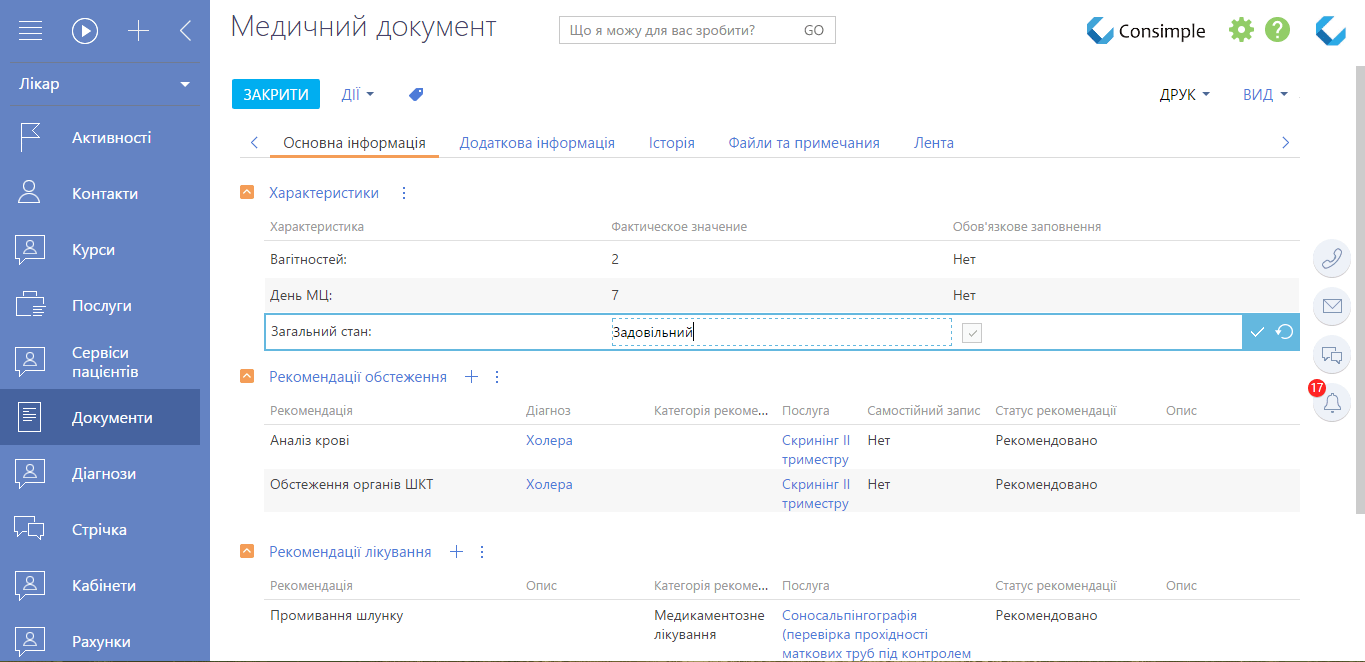Open the help question mark icon
This screenshot has width=1365, height=662.
point(1277,30)
